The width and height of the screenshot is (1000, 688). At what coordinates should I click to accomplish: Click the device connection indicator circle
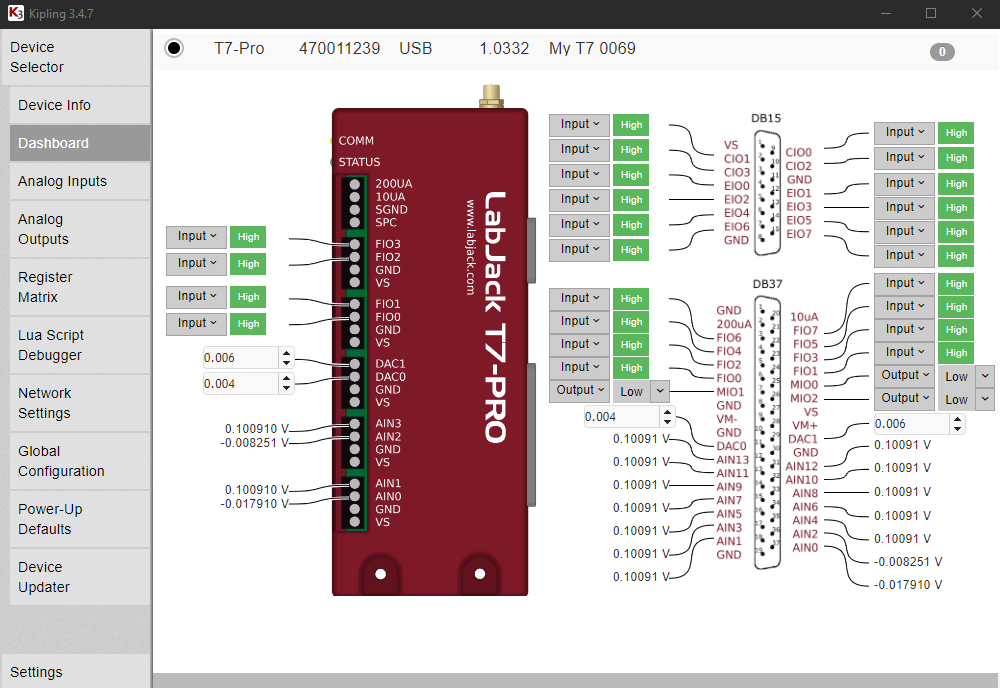pyautogui.click(x=174, y=47)
